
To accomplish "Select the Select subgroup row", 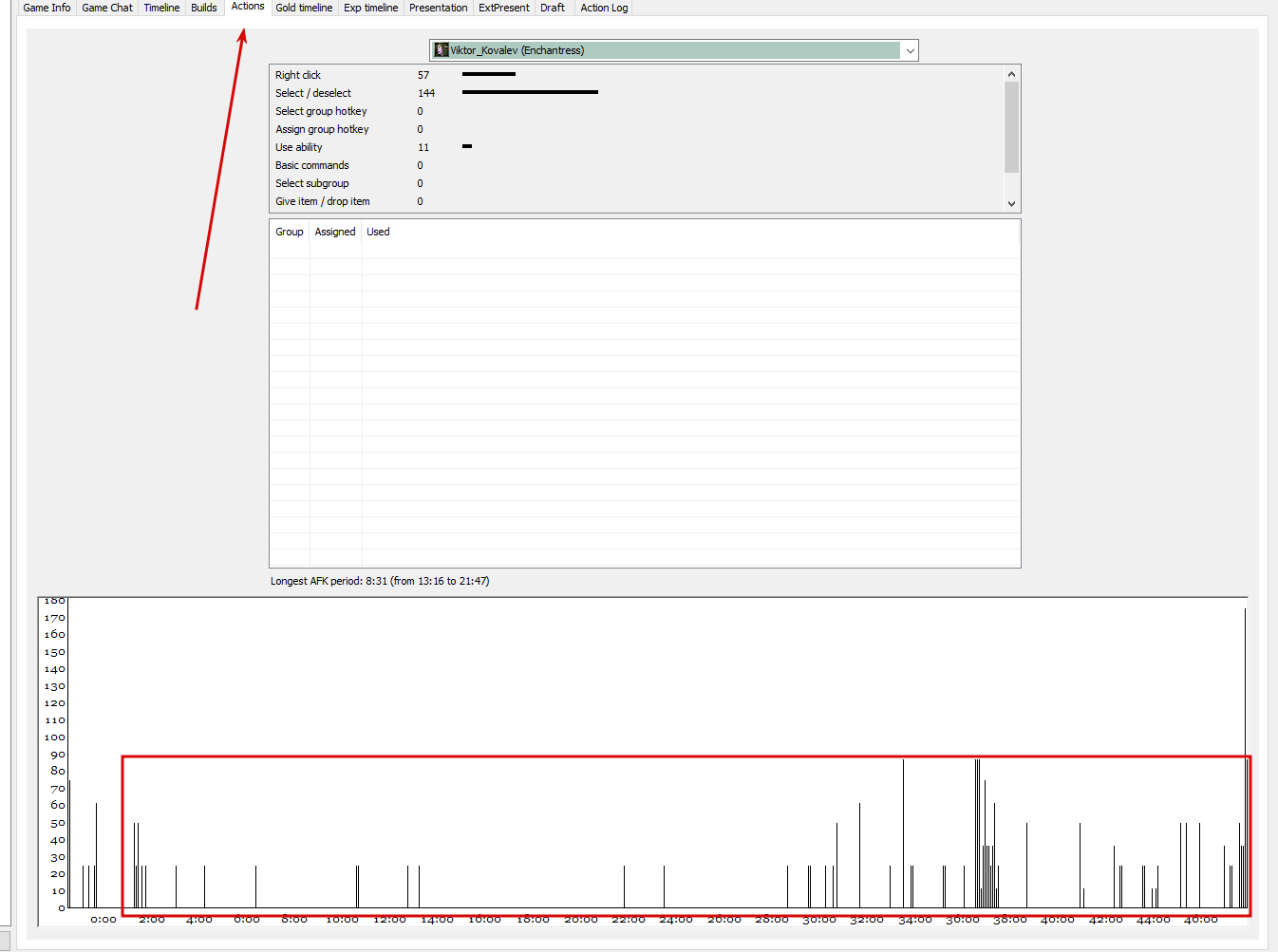I will (x=636, y=183).
